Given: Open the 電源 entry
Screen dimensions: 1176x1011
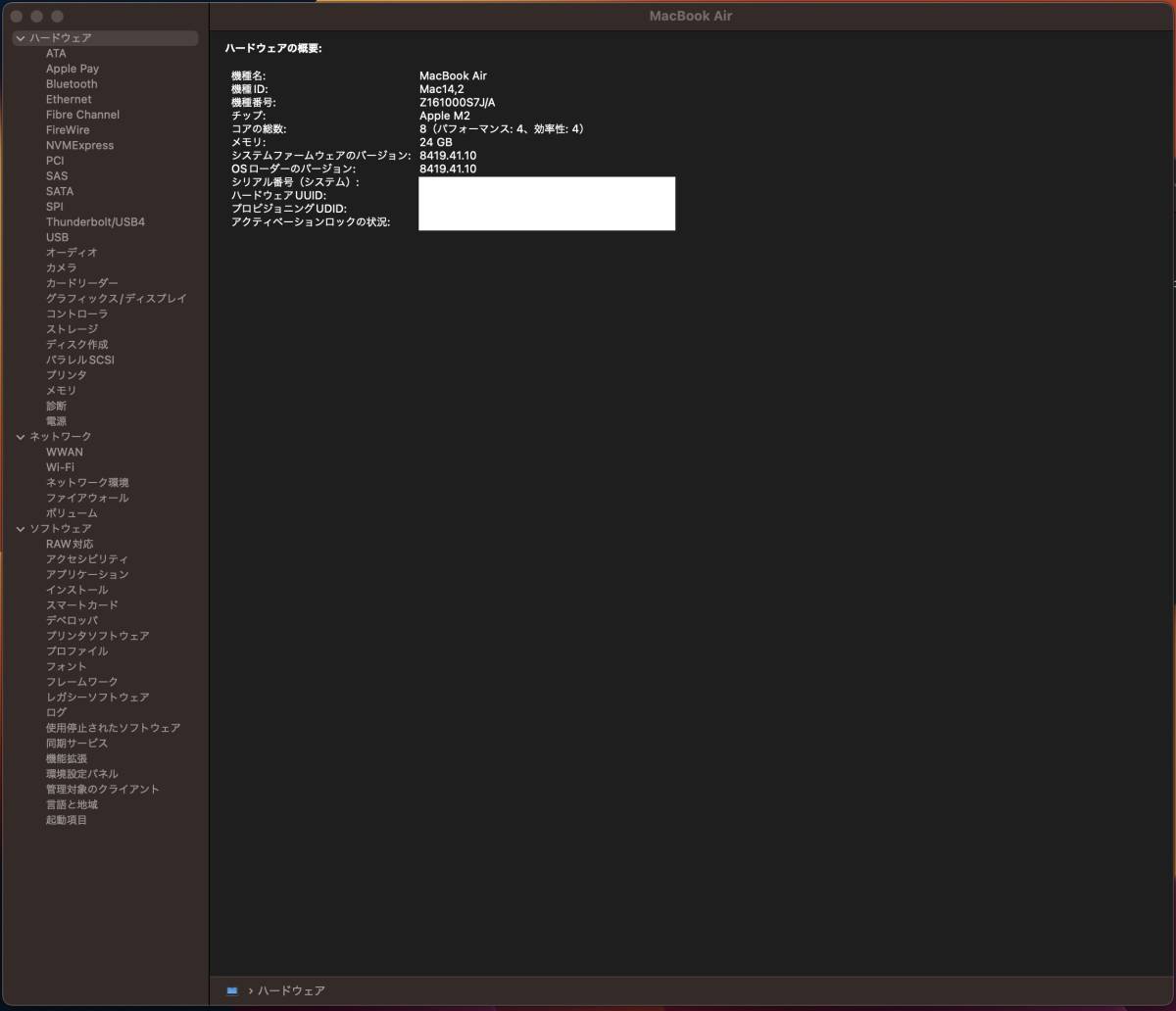Looking at the screenshot, I should coord(56,421).
